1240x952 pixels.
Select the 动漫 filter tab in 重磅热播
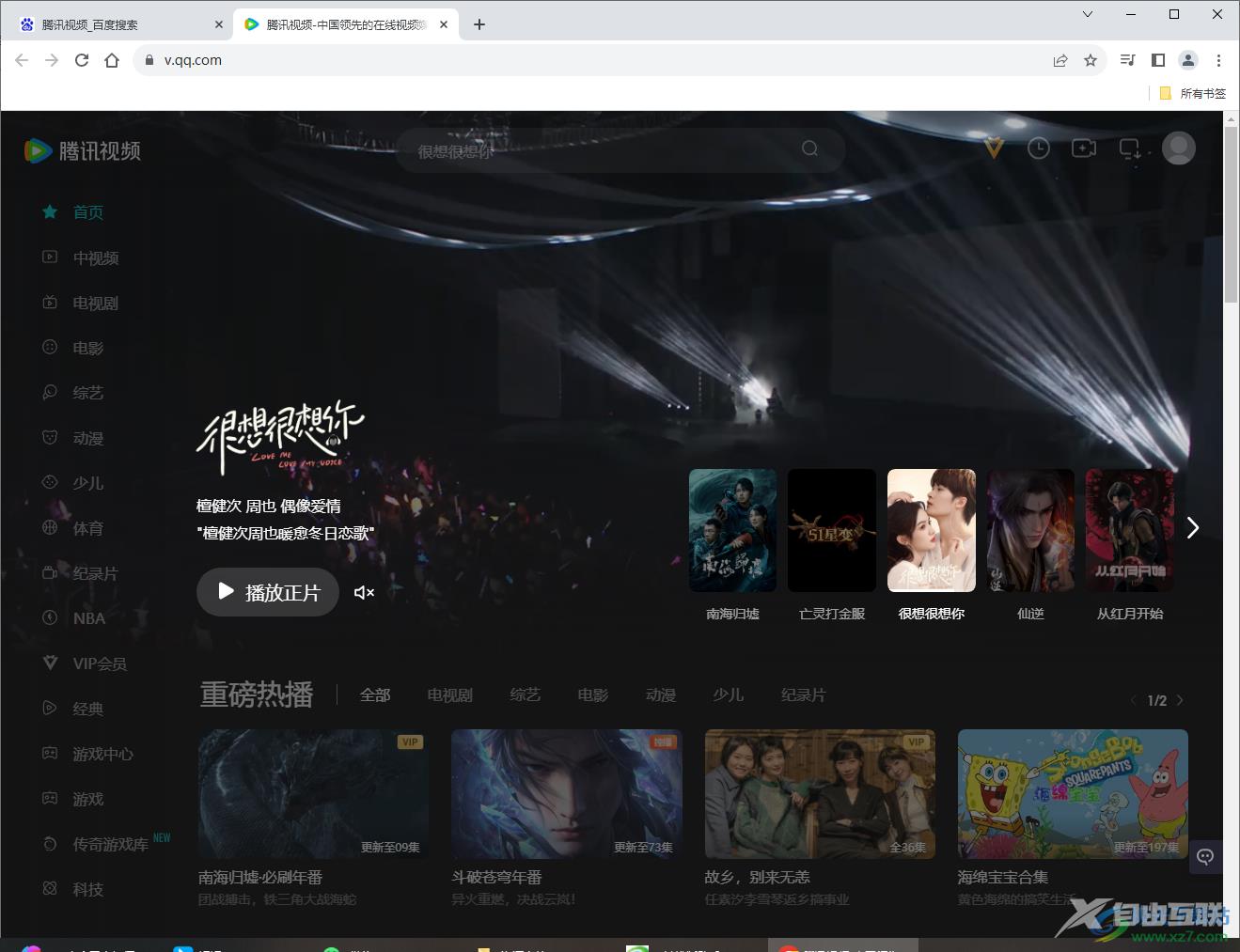point(661,695)
